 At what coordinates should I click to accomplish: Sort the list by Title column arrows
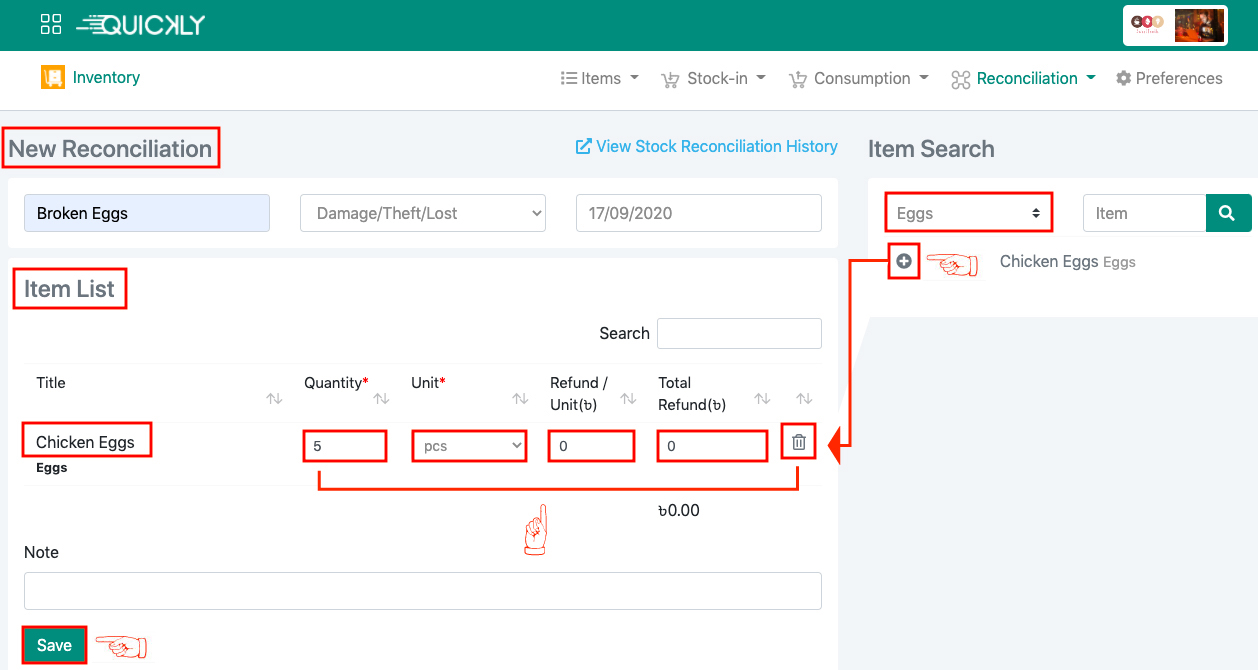pos(274,399)
